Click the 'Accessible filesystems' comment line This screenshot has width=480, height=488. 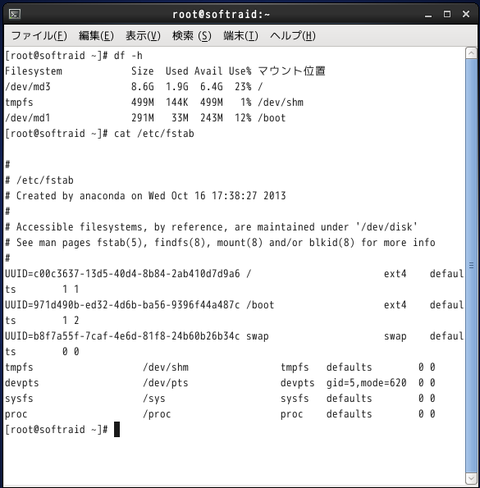211,227
